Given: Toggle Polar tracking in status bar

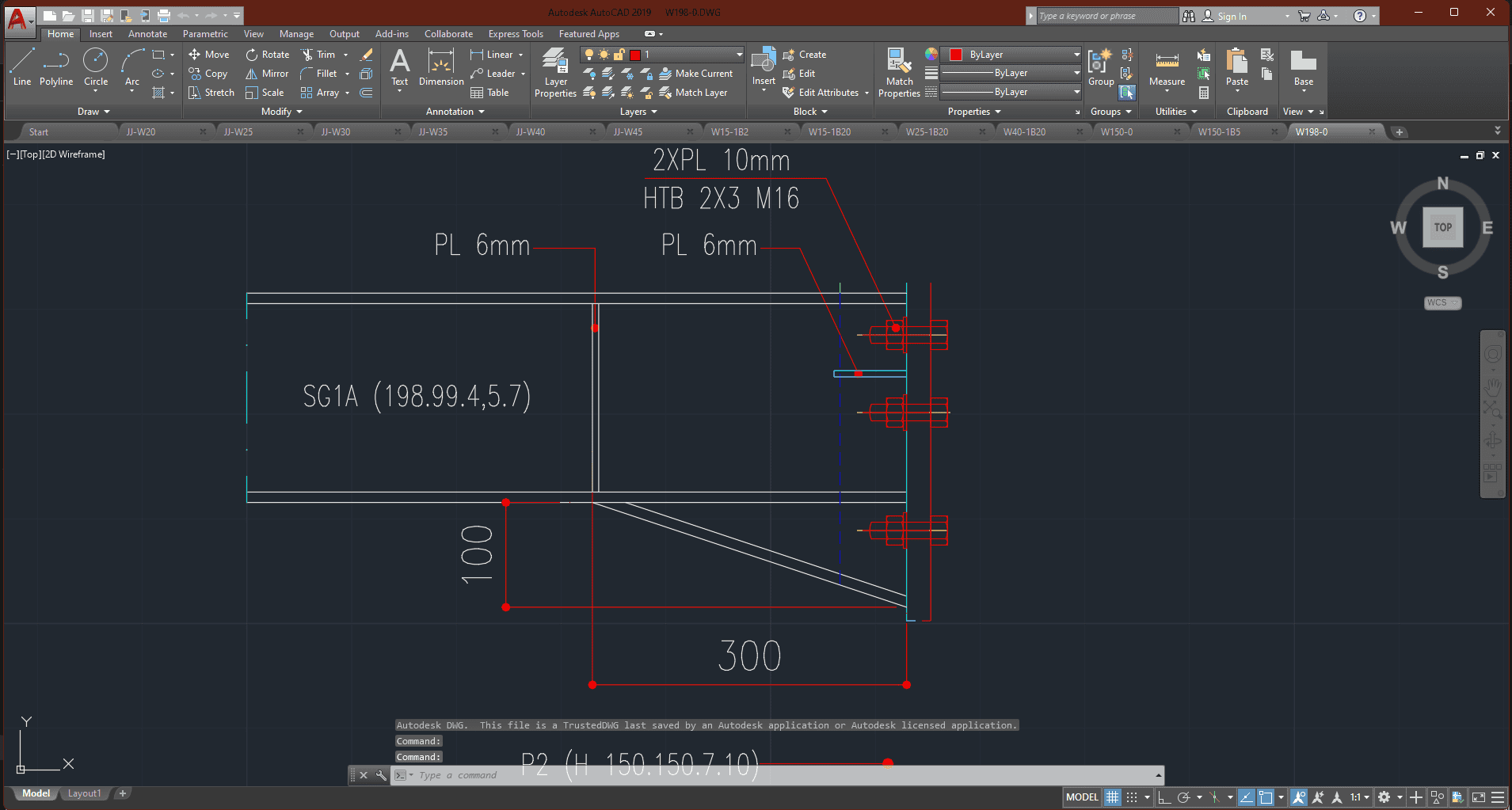Looking at the screenshot, I should click(x=1184, y=797).
